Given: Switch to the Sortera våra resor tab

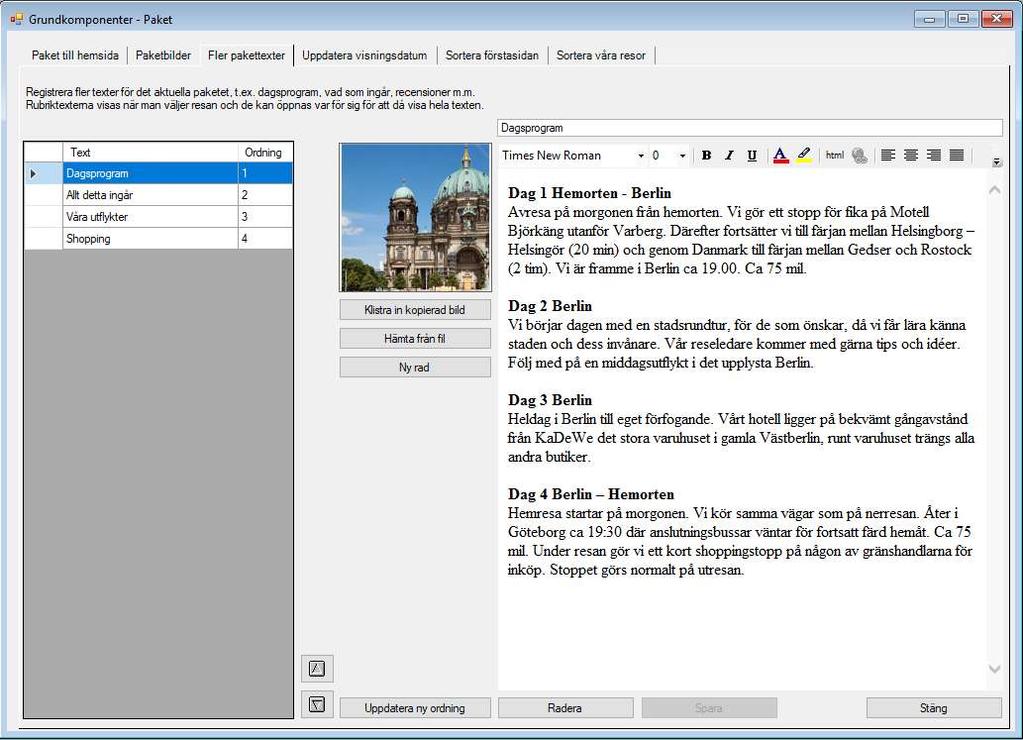Looking at the screenshot, I should pyautogui.click(x=601, y=55).
